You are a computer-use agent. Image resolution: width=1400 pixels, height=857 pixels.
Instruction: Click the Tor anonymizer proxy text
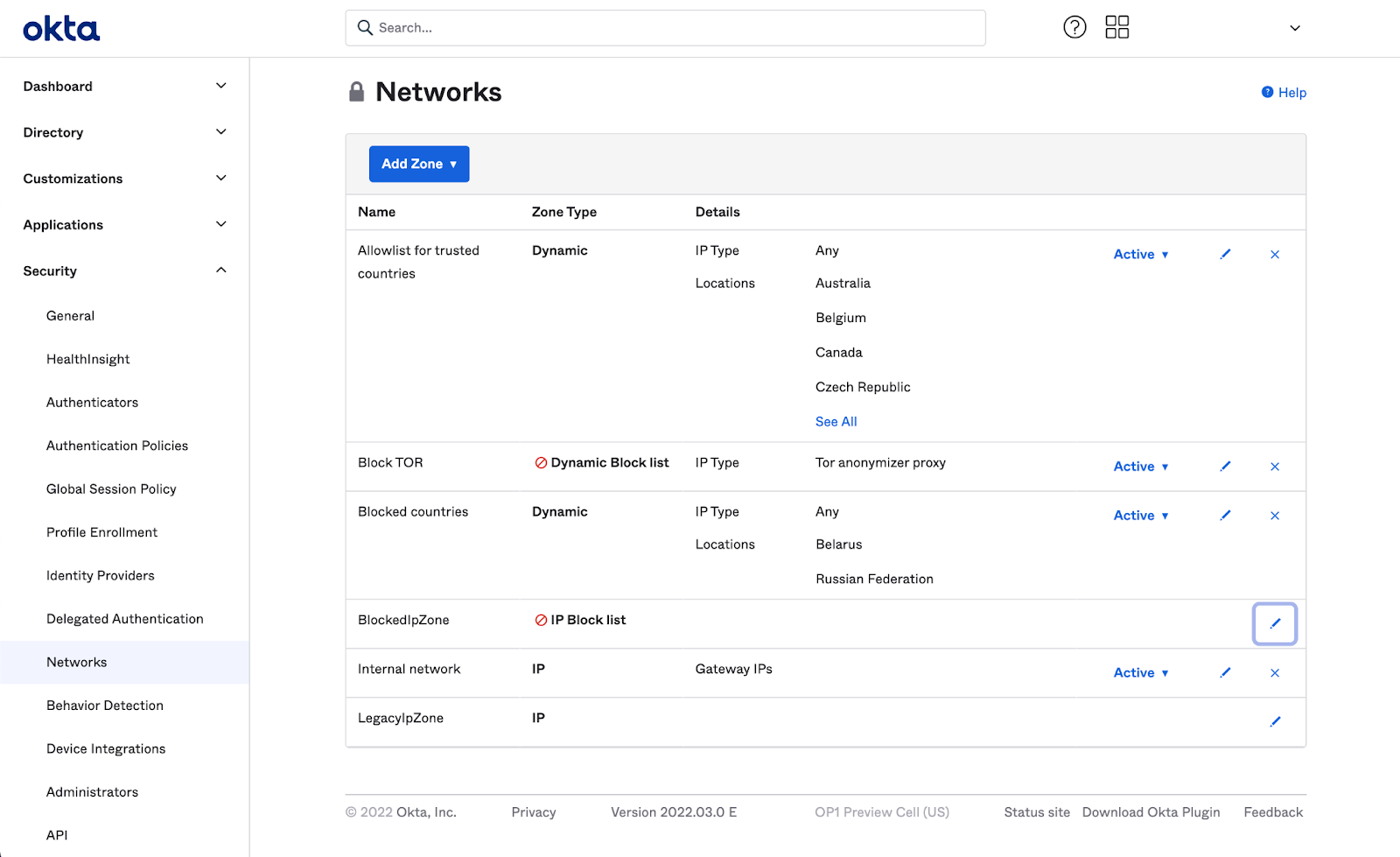pyautogui.click(x=880, y=463)
